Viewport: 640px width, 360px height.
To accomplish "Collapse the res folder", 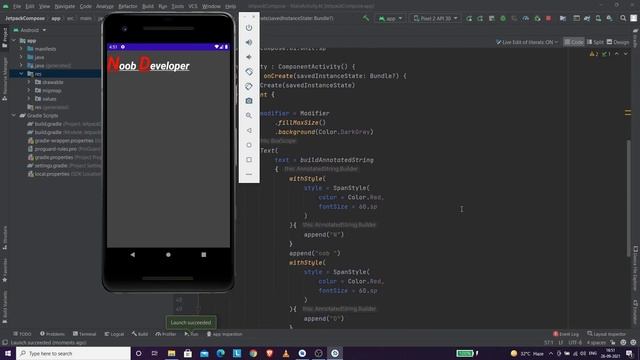I will [21, 73].
